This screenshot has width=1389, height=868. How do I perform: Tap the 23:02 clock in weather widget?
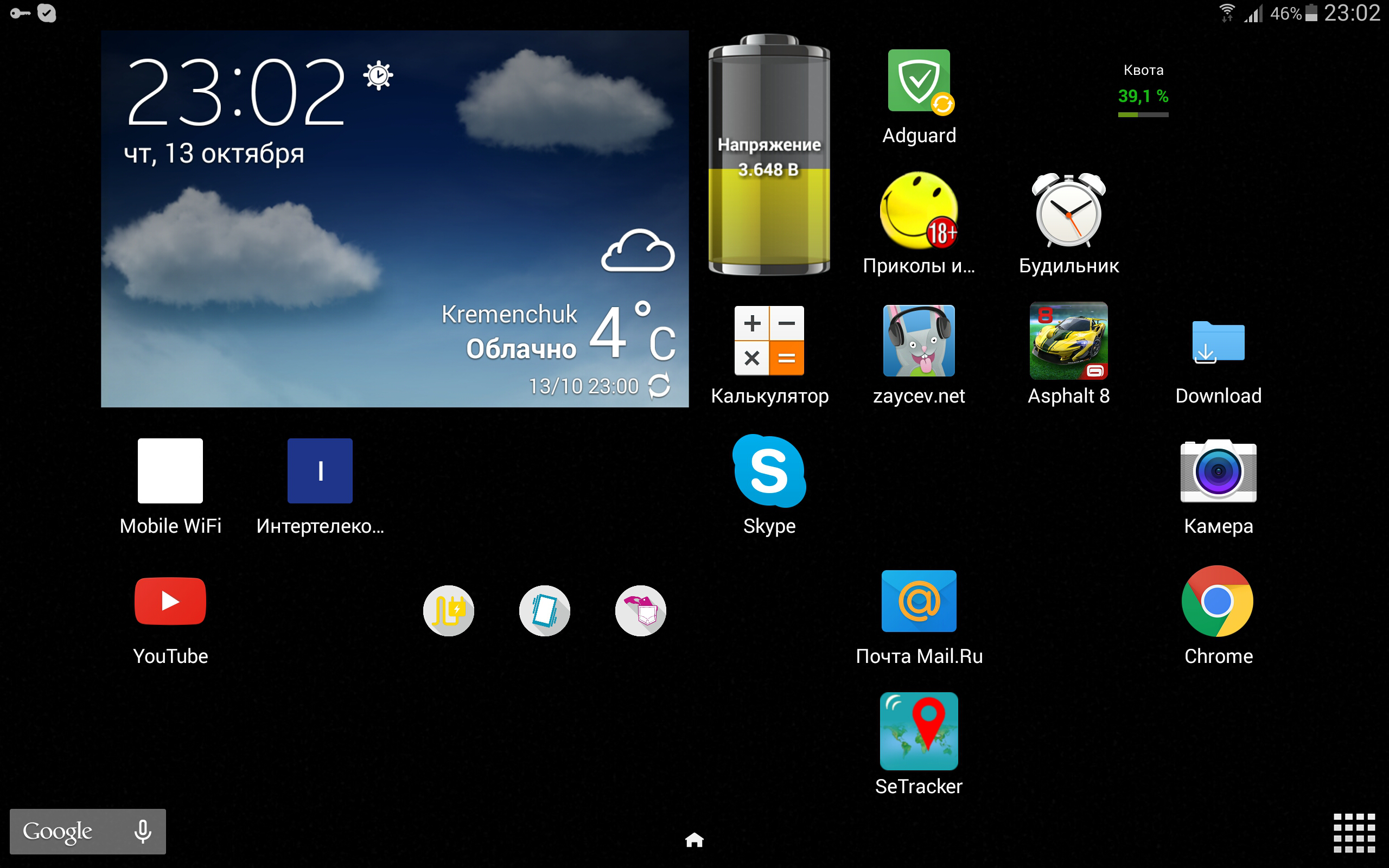[x=236, y=92]
